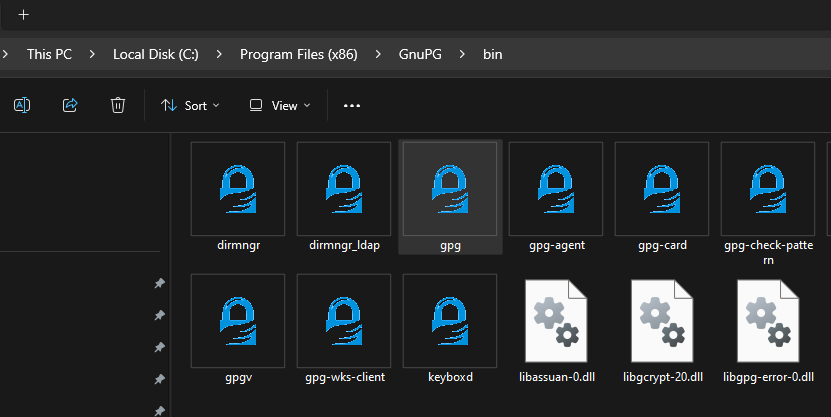Expand chevron before This PC

click(x=5, y=54)
